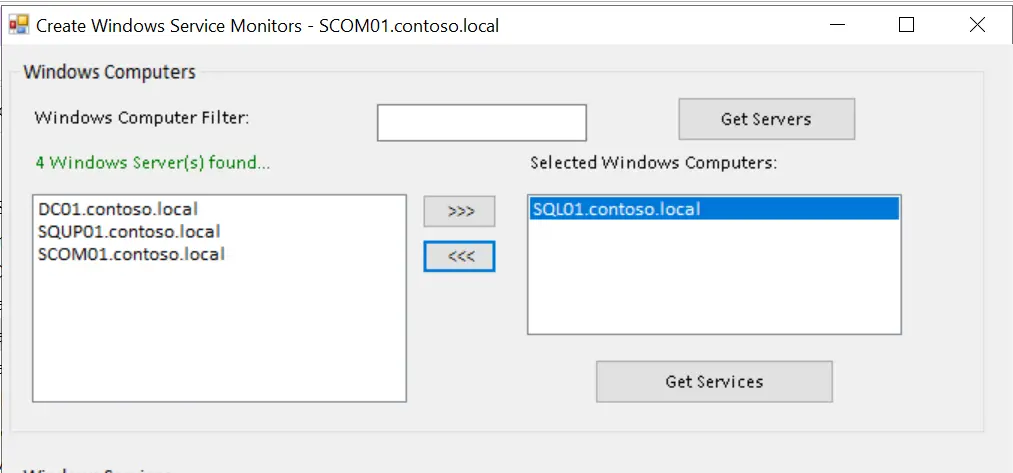Select DC01.contoso.local in the server list

[117, 209]
